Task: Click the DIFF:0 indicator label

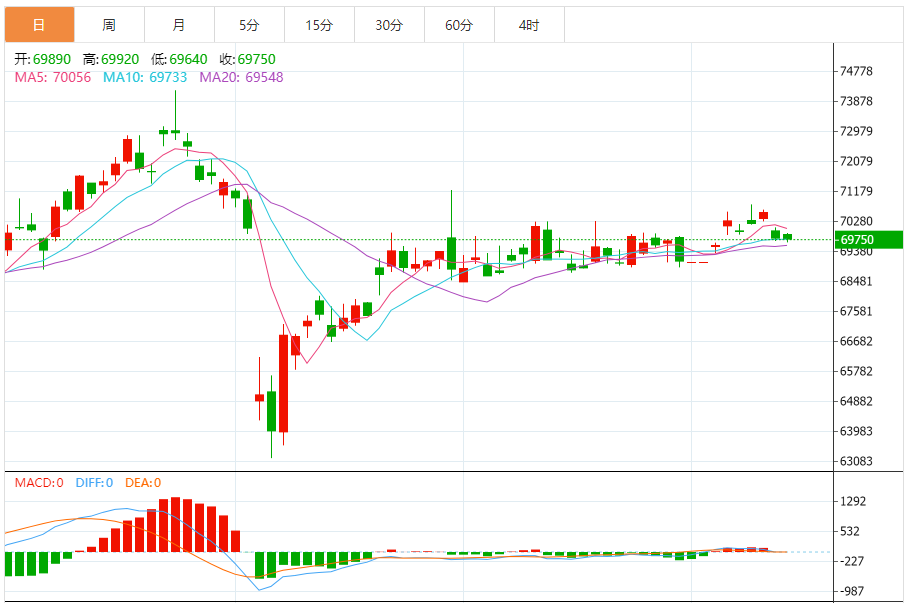Action: (94, 483)
